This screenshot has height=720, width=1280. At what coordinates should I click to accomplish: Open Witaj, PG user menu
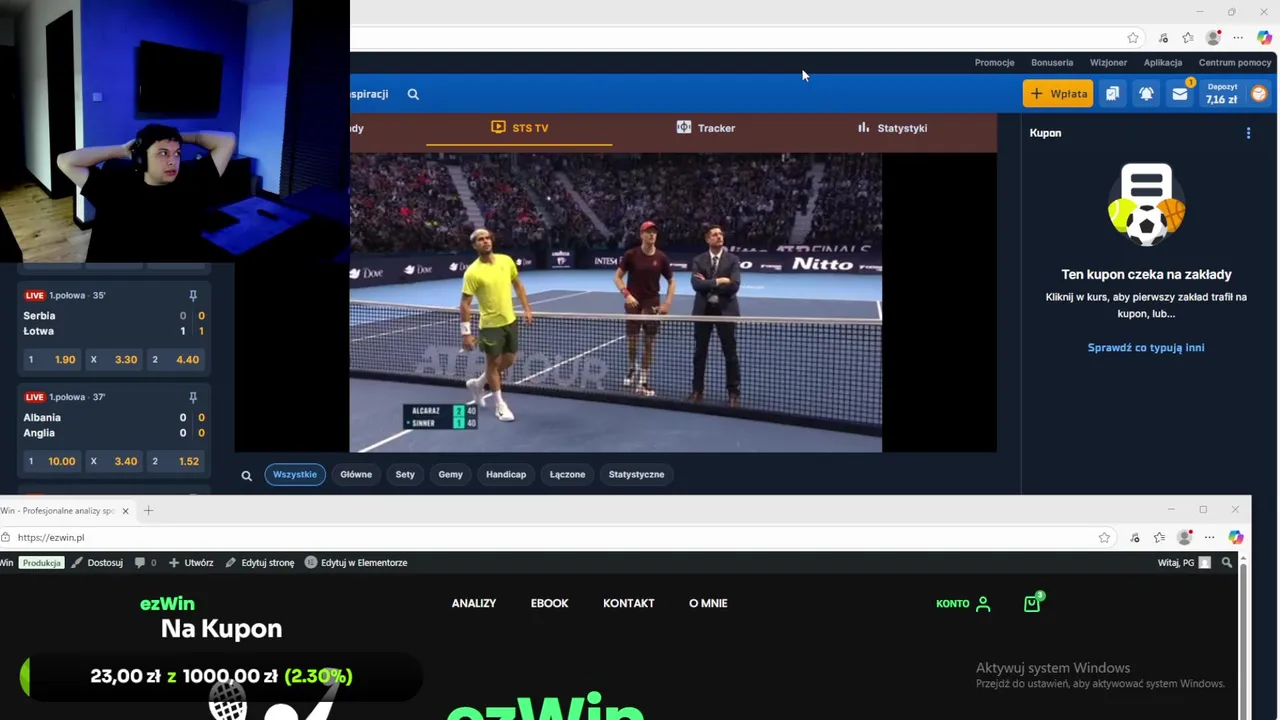tap(1184, 563)
